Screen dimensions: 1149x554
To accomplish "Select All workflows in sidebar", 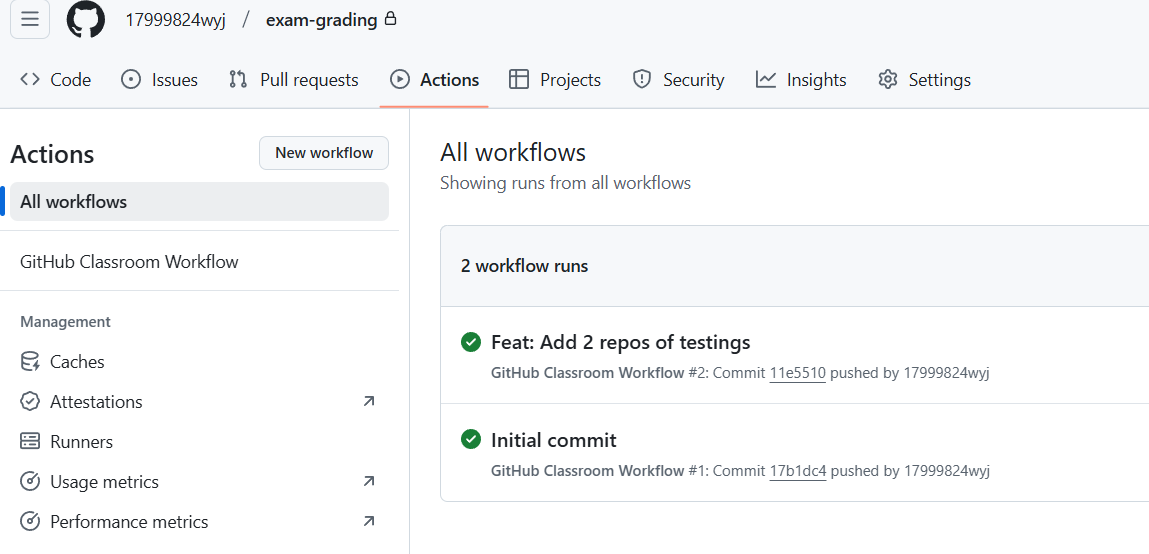I will [74, 202].
